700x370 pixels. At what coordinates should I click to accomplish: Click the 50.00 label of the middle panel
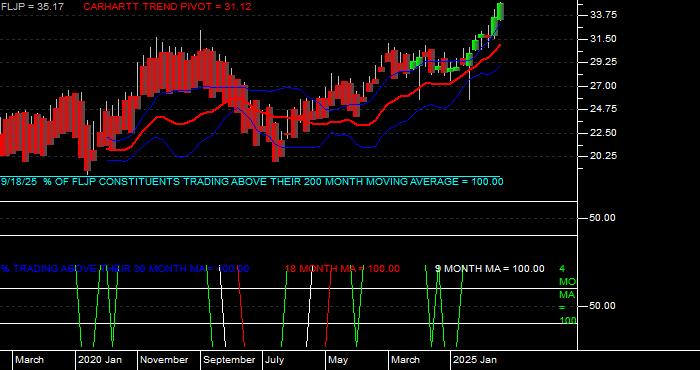tap(603, 218)
